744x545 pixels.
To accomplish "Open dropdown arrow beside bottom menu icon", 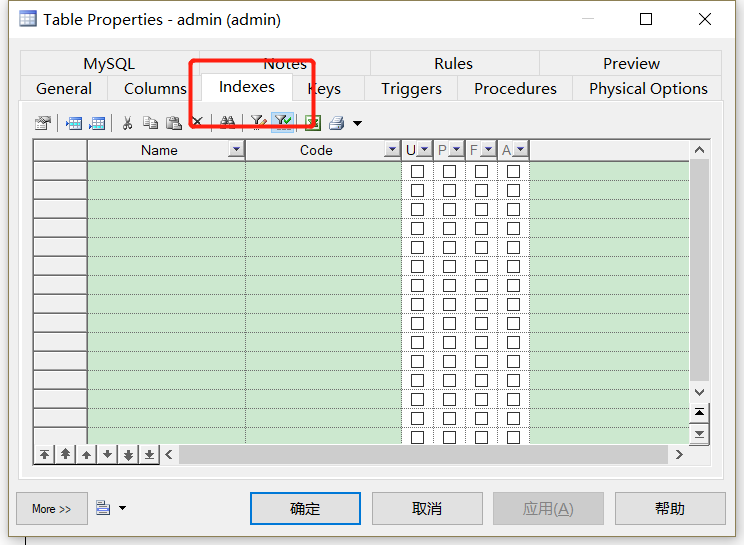I will (122, 508).
